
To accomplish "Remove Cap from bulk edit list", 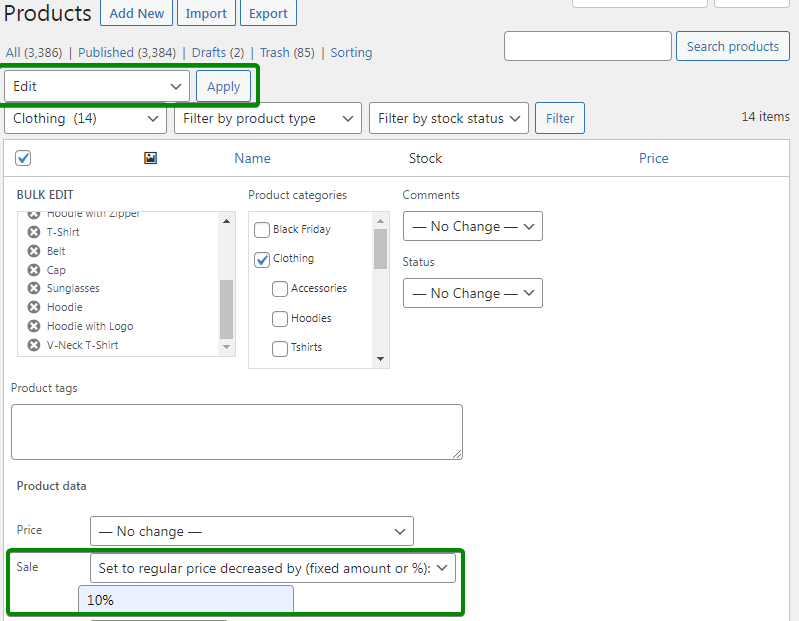I will [34, 270].
